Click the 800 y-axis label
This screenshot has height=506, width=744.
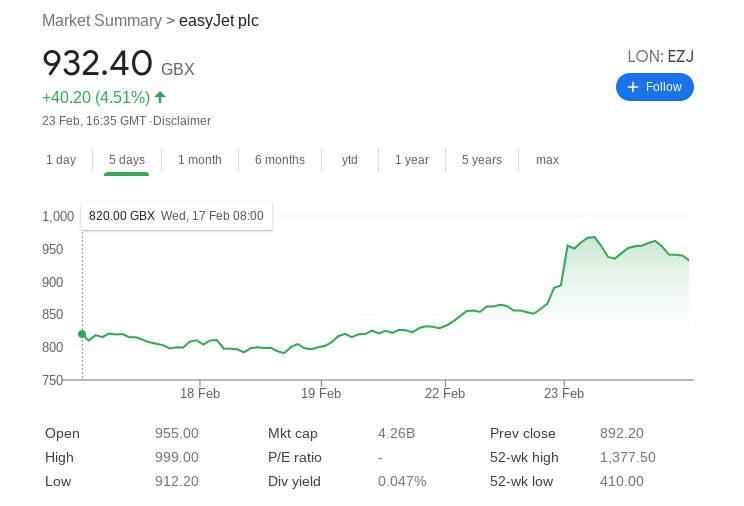coord(52,347)
